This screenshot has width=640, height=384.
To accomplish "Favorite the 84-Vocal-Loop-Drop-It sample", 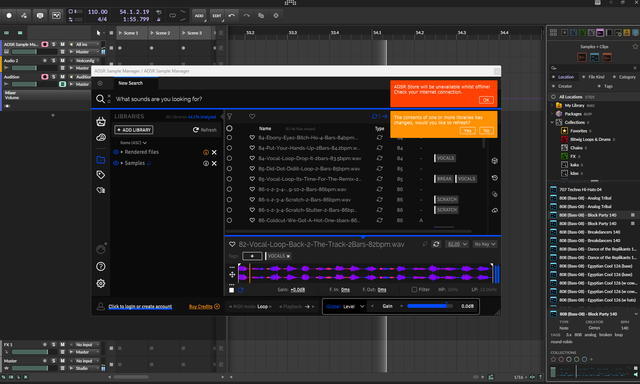I will (252, 158).
